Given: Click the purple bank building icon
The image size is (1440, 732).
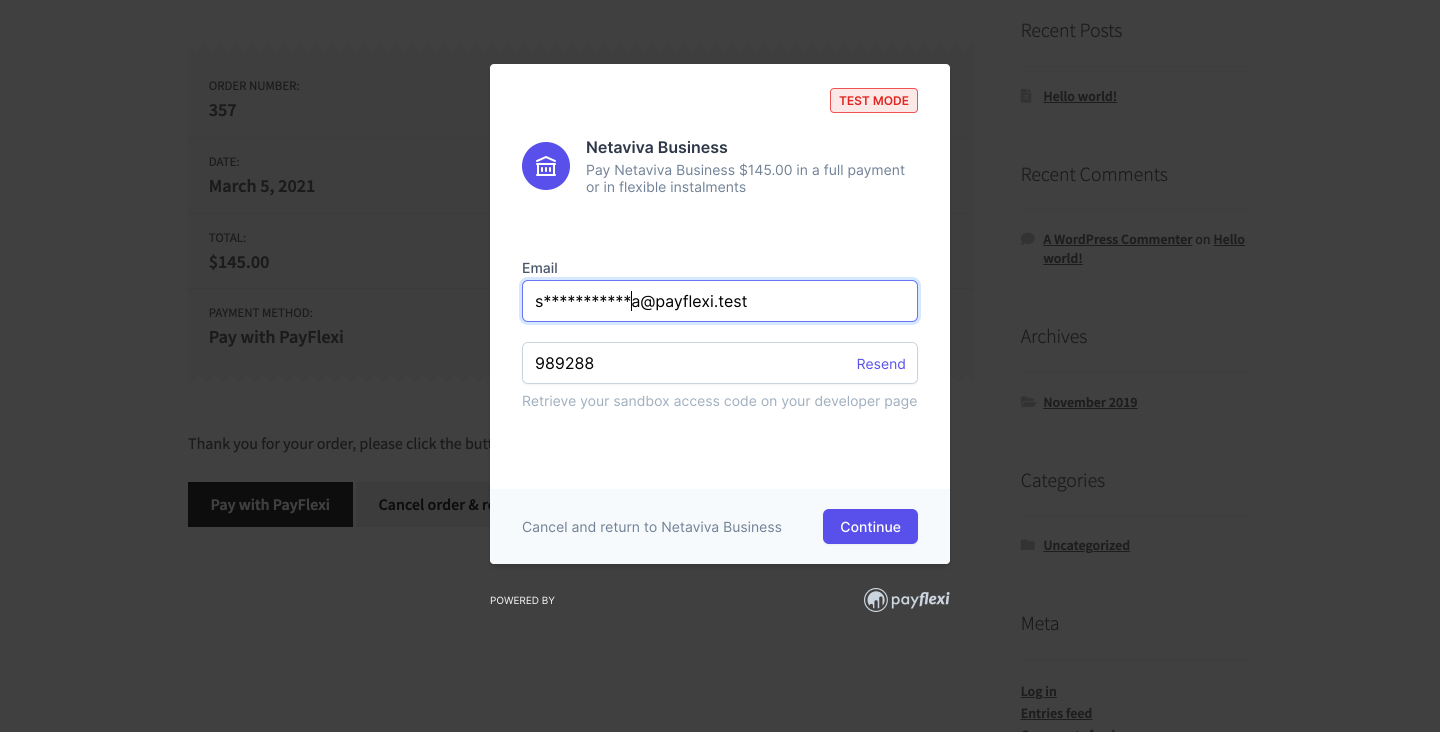Looking at the screenshot, I should coord(546,166).
